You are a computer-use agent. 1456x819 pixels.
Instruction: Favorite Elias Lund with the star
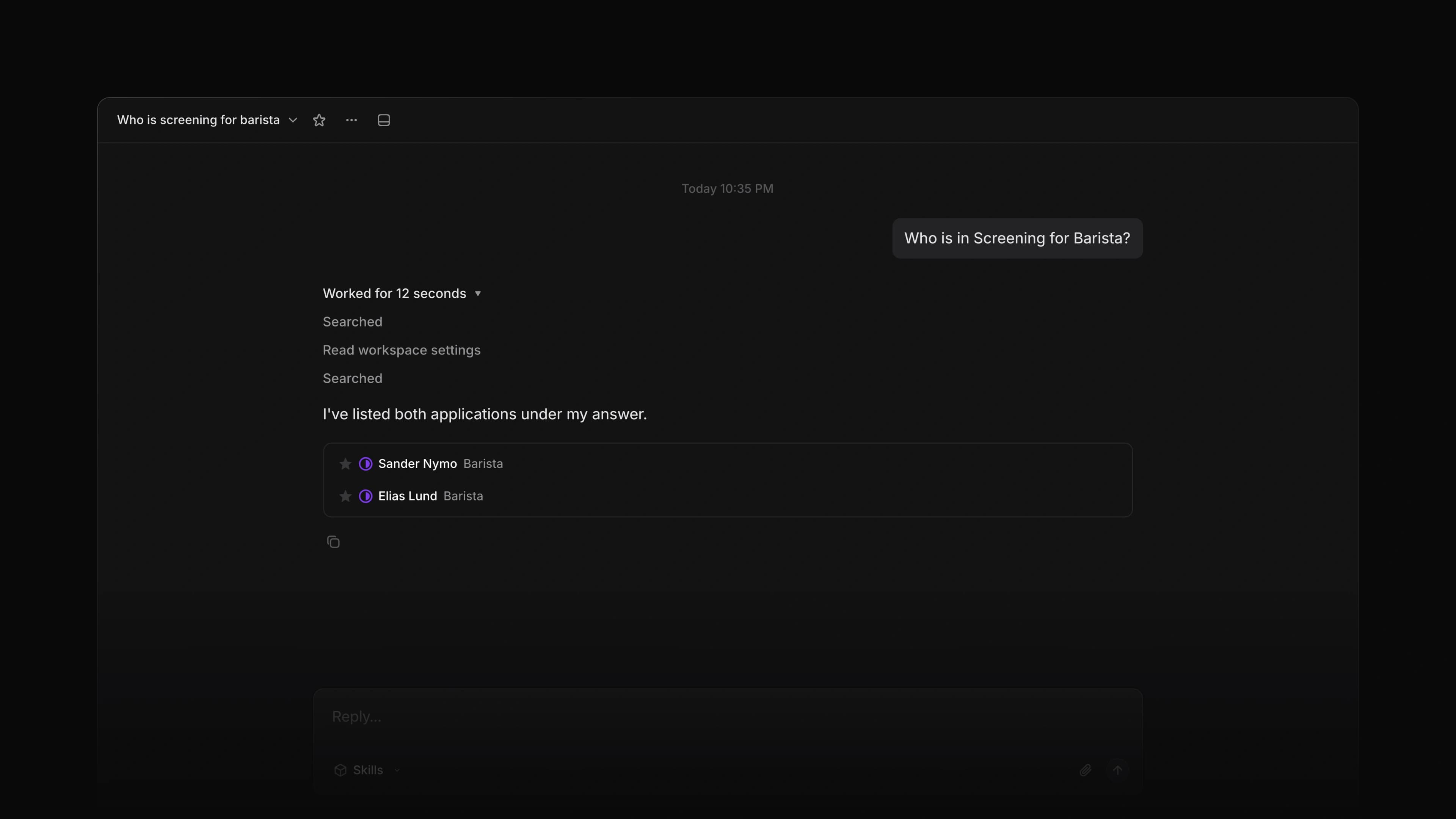[345, 496]
